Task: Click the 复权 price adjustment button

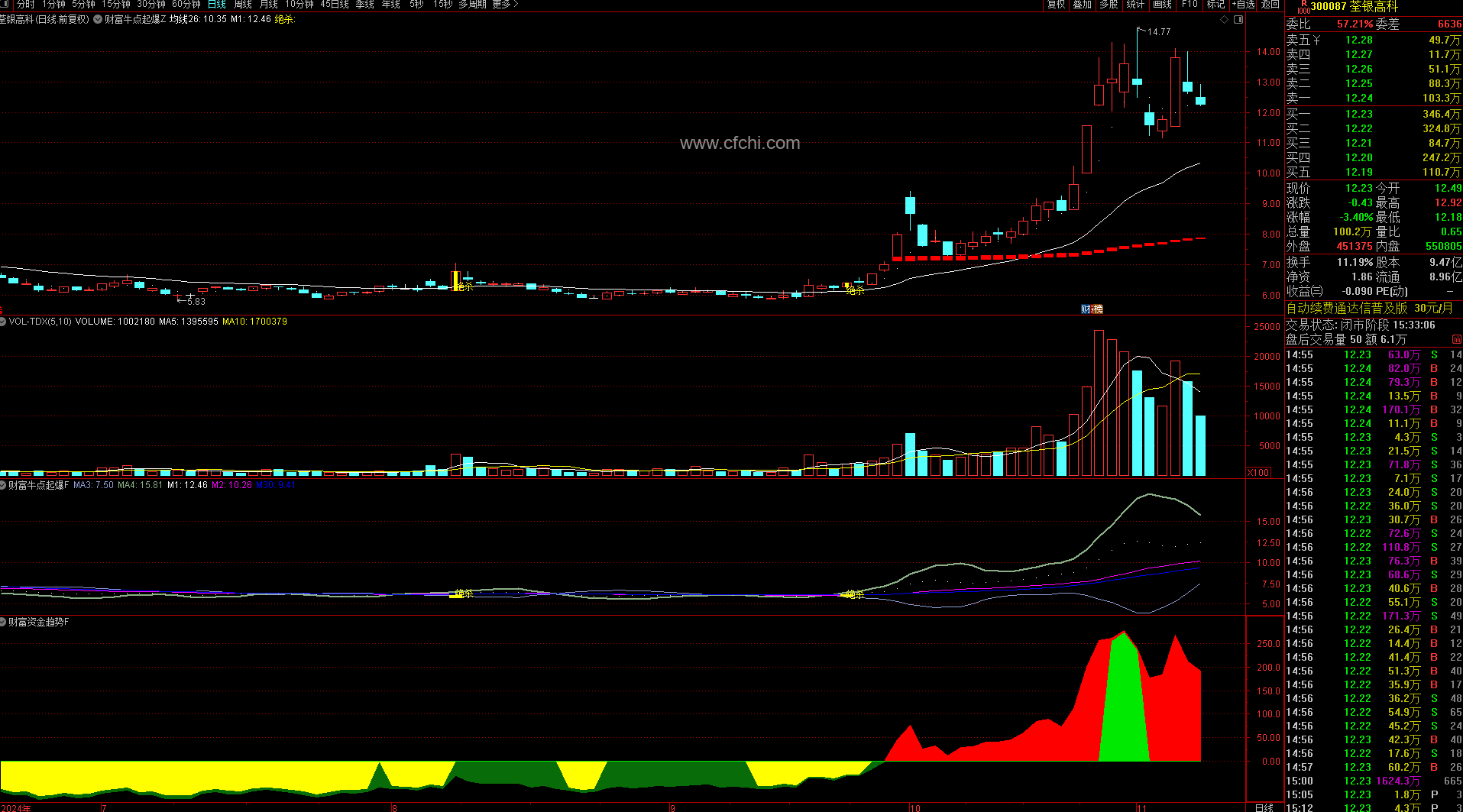Action: click(1057, 5)
